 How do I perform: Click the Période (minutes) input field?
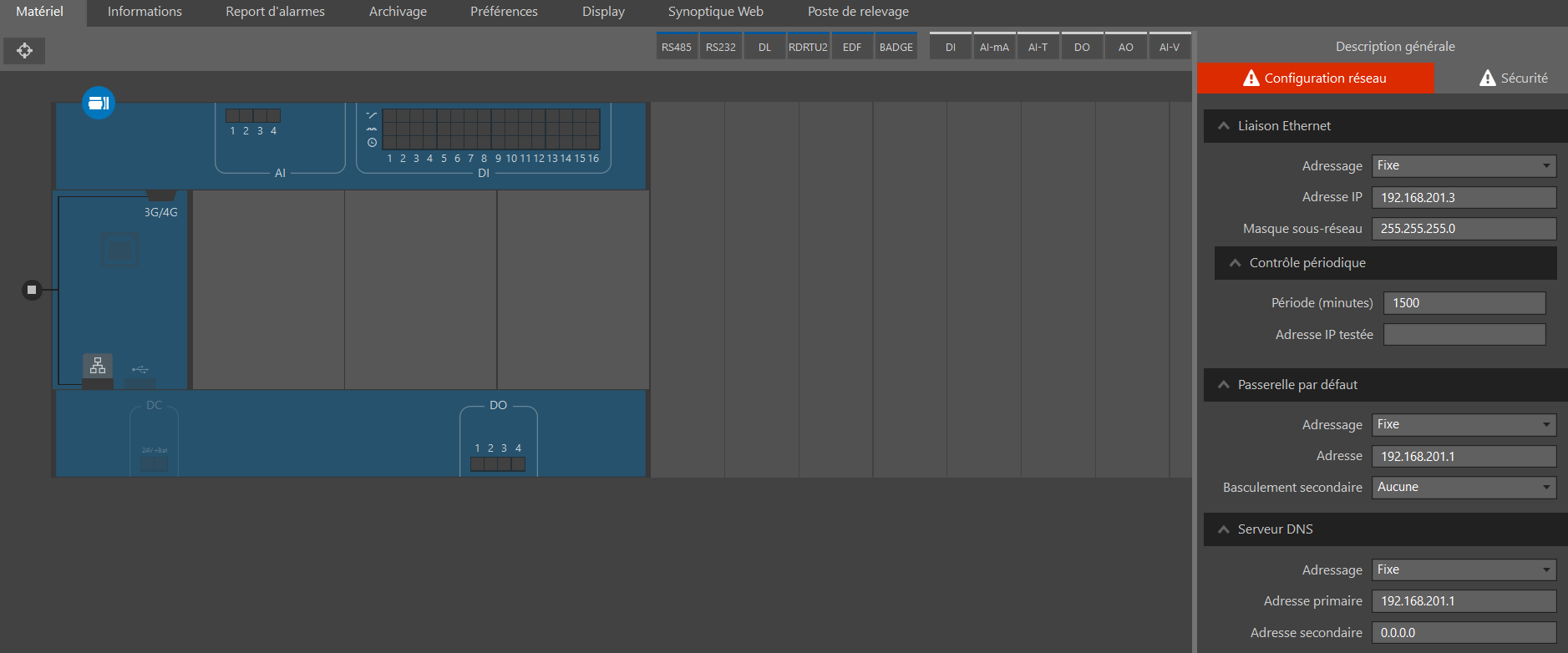[x=1464, y=303]
